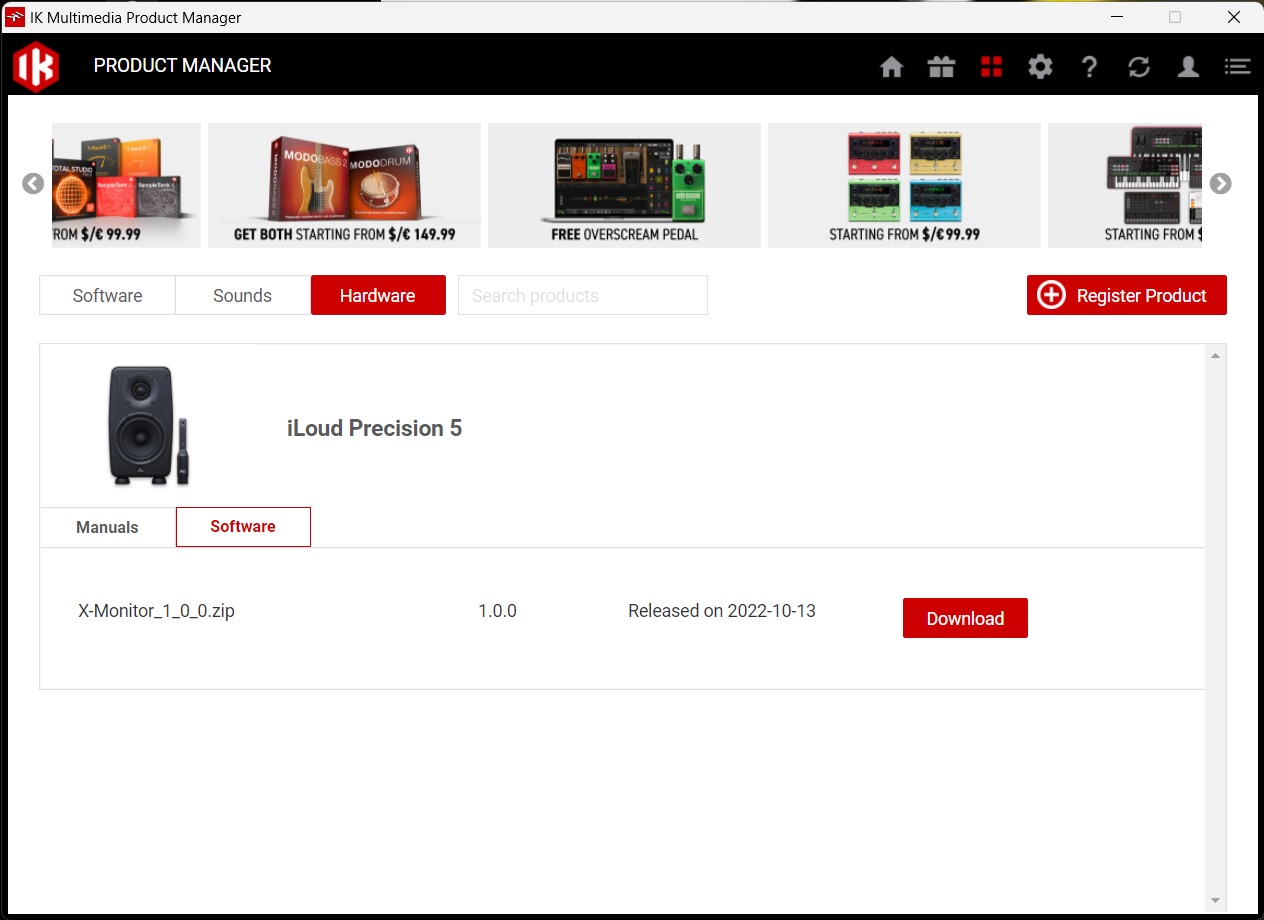The image size is (1264, 920).
Task: Open the user account icon
Action: click(1188, 67)
